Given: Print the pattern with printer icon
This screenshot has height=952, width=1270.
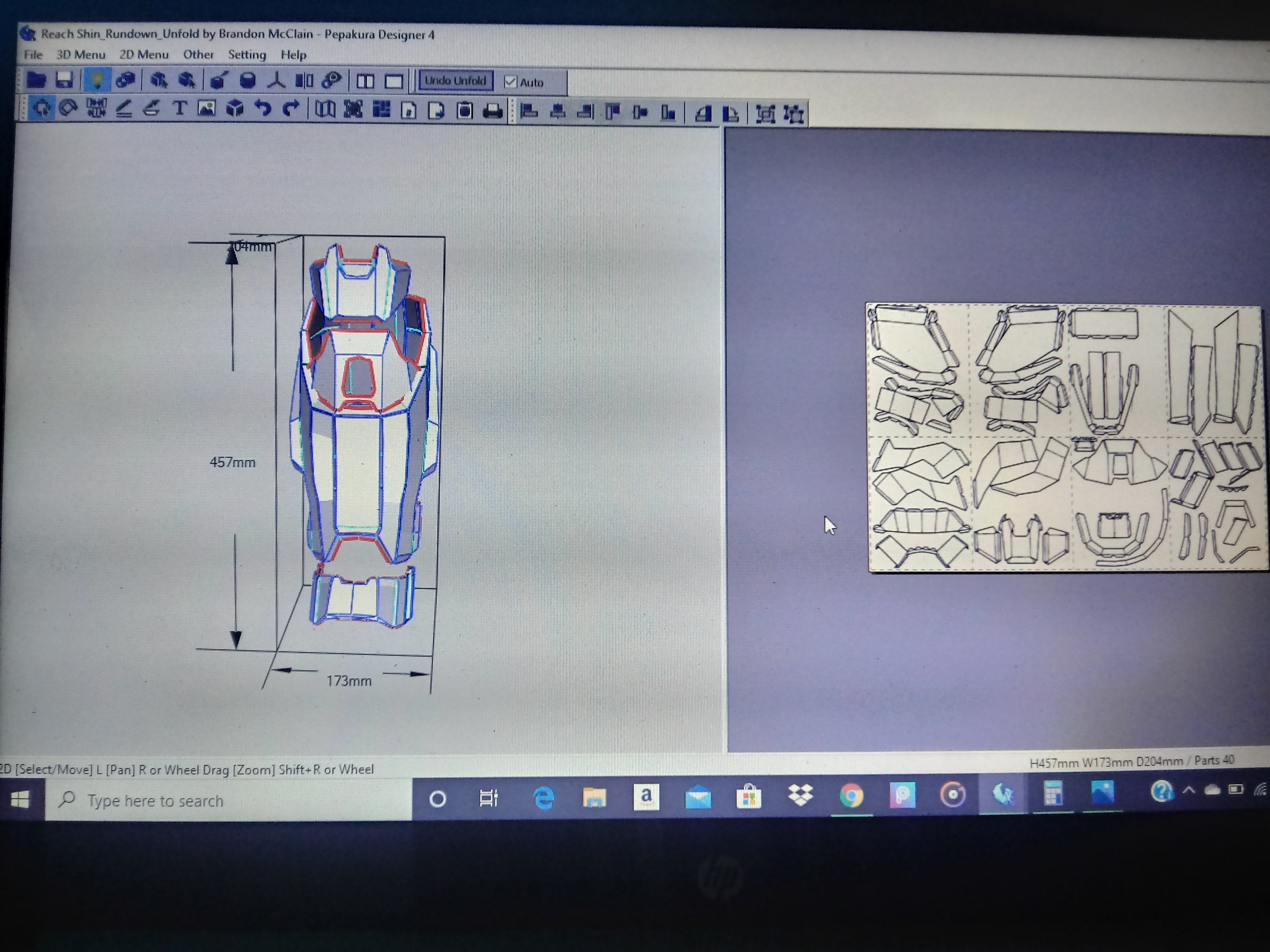Looking at the screenshot, I should [x=493, y=111].
